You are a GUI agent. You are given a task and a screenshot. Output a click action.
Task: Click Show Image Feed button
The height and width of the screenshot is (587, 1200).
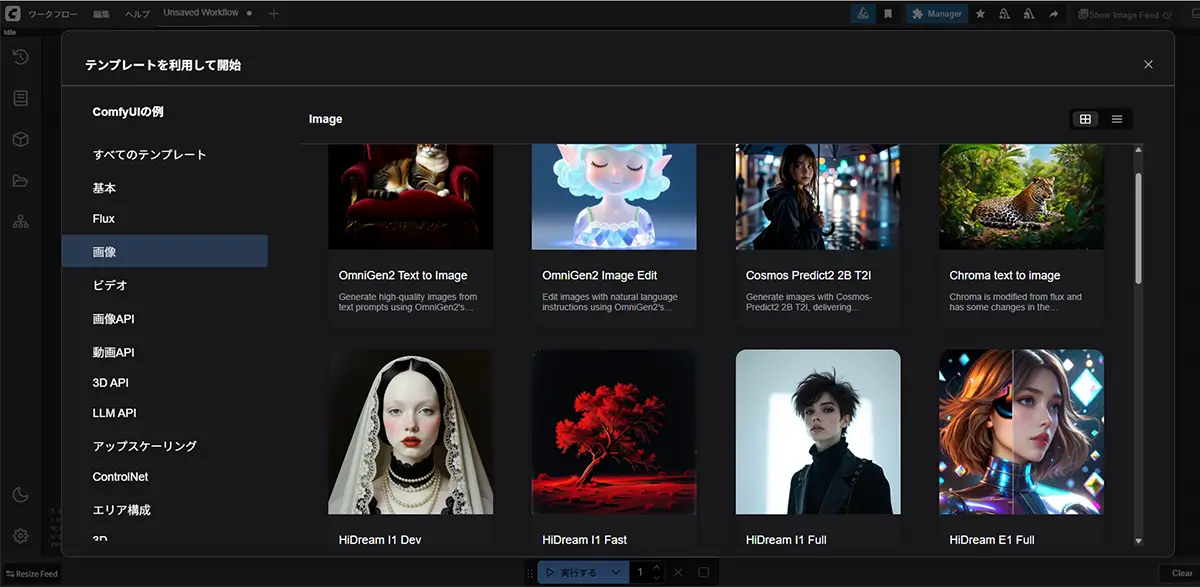(1123, 15)
